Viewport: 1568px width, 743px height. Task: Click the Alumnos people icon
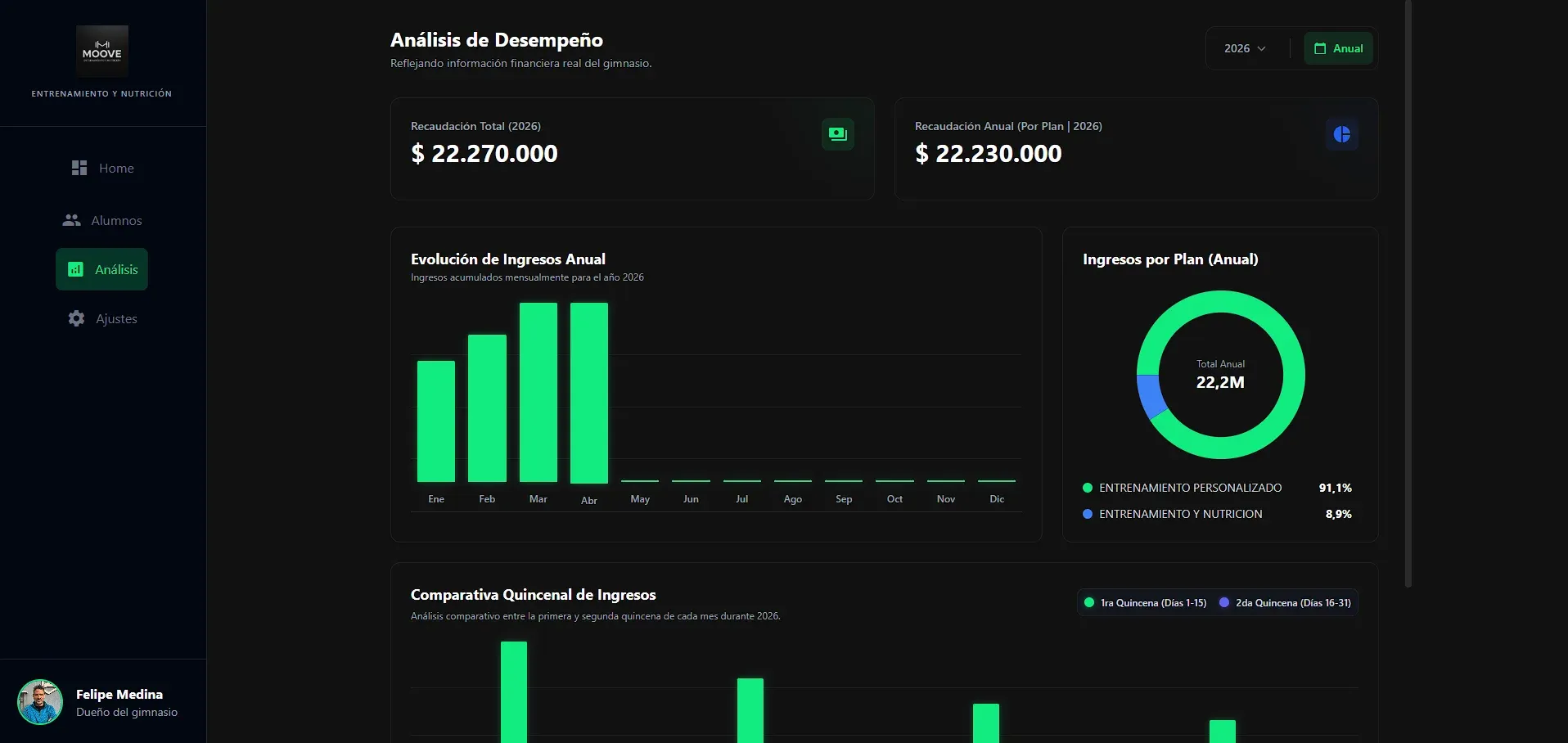click(72, 220)
